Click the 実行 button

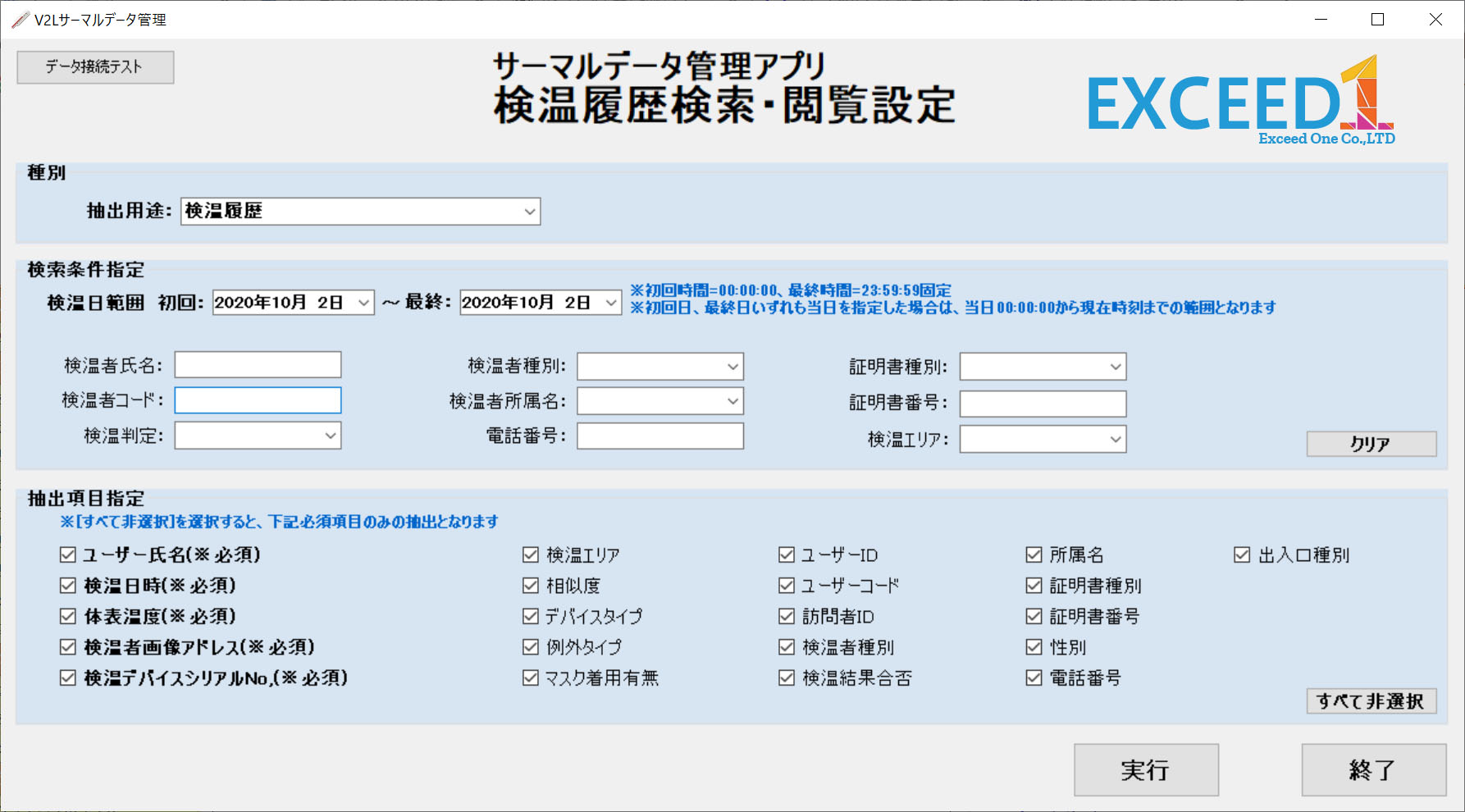pos(1146,770)
